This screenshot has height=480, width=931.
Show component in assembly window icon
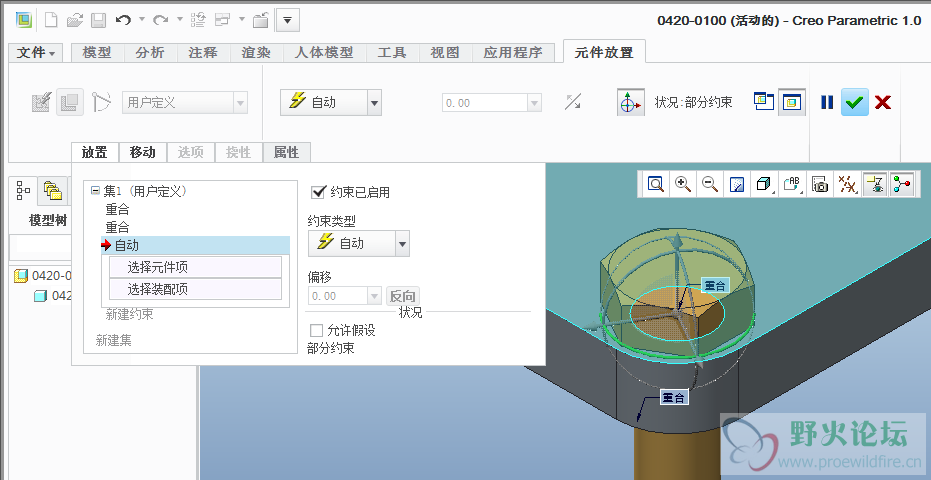point(792,102)
